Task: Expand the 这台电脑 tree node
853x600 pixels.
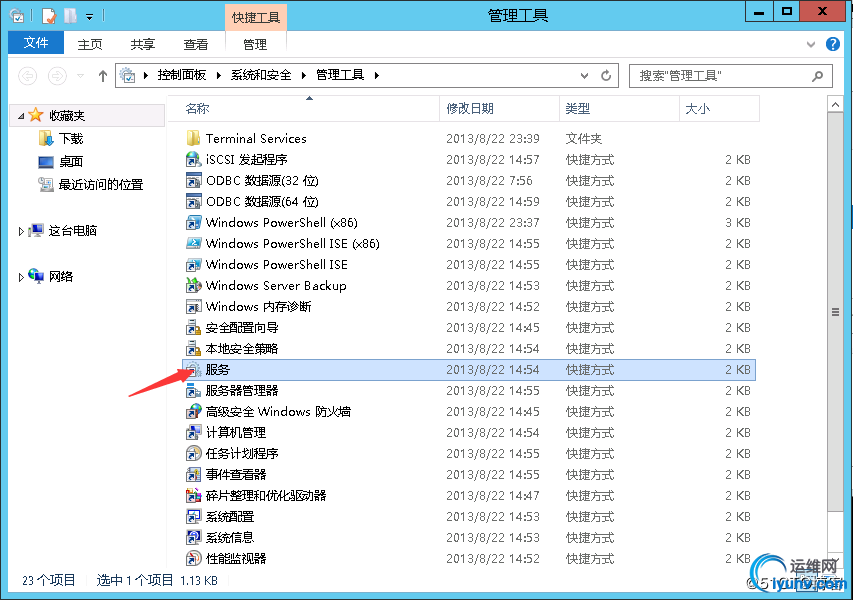Action: pyautogui.click(x=21, y=231)
